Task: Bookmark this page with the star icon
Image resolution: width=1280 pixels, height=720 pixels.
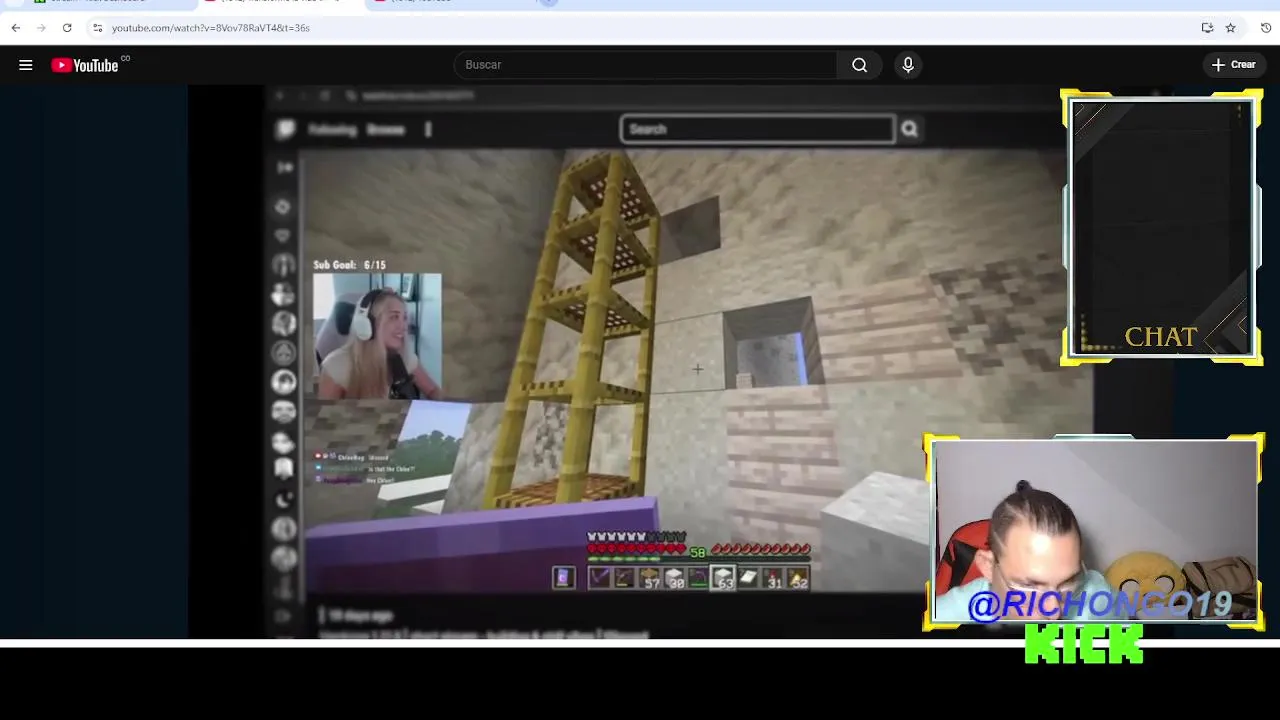Action: point(1231,28)
